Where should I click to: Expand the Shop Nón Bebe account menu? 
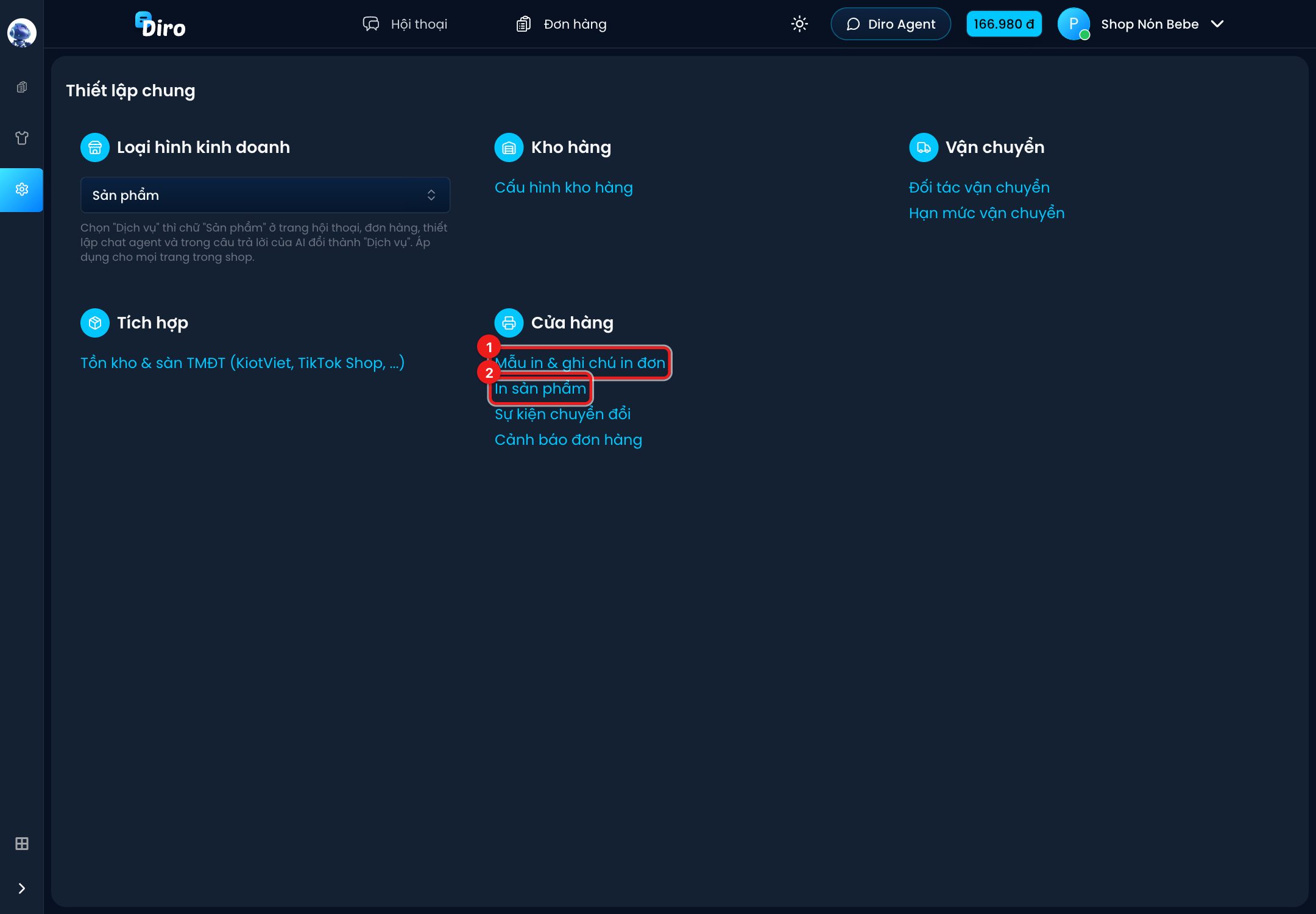pyautogui.click(x=1162, y=24)
